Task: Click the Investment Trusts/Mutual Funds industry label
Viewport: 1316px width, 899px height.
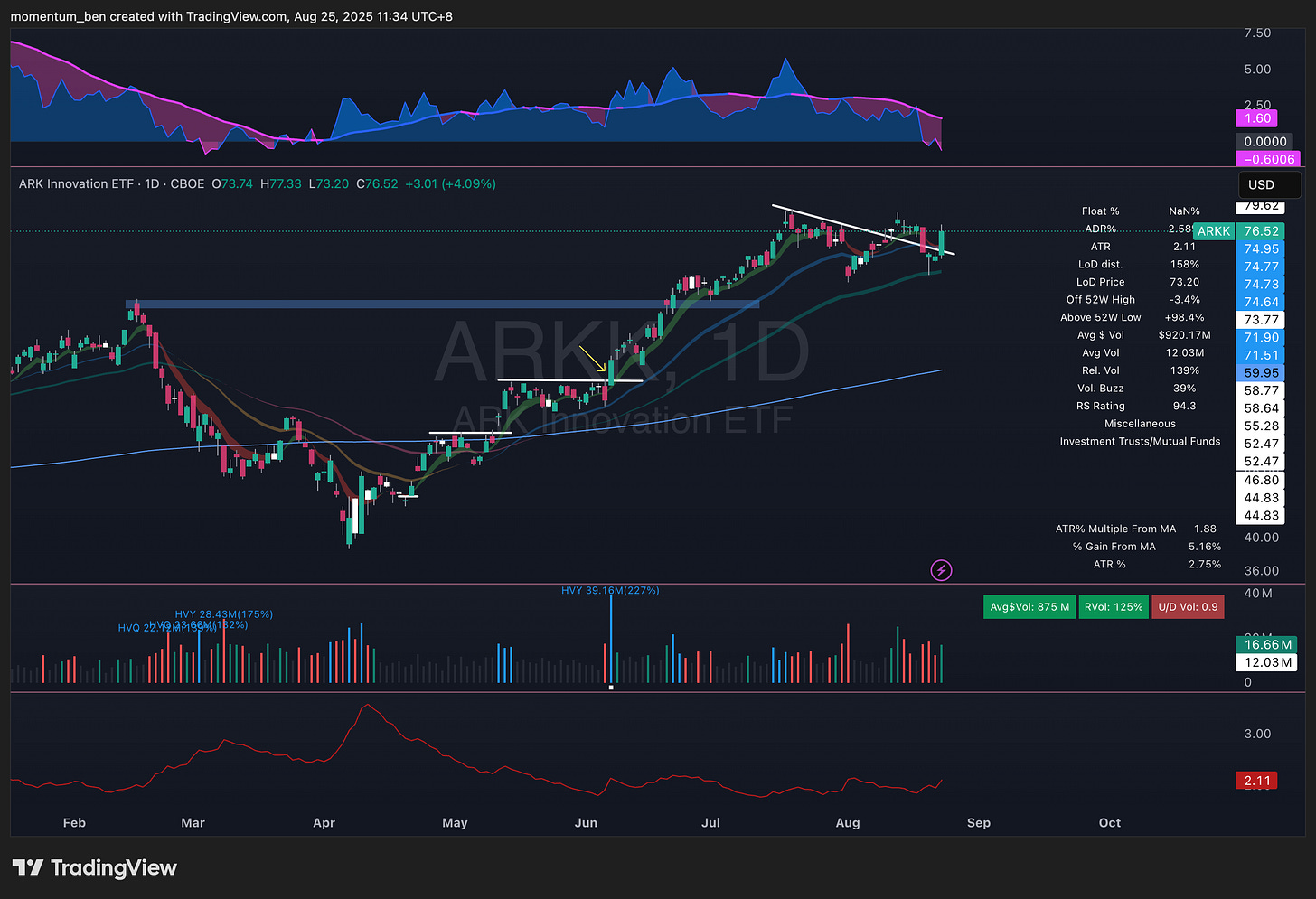Action: click(1140, 441)
